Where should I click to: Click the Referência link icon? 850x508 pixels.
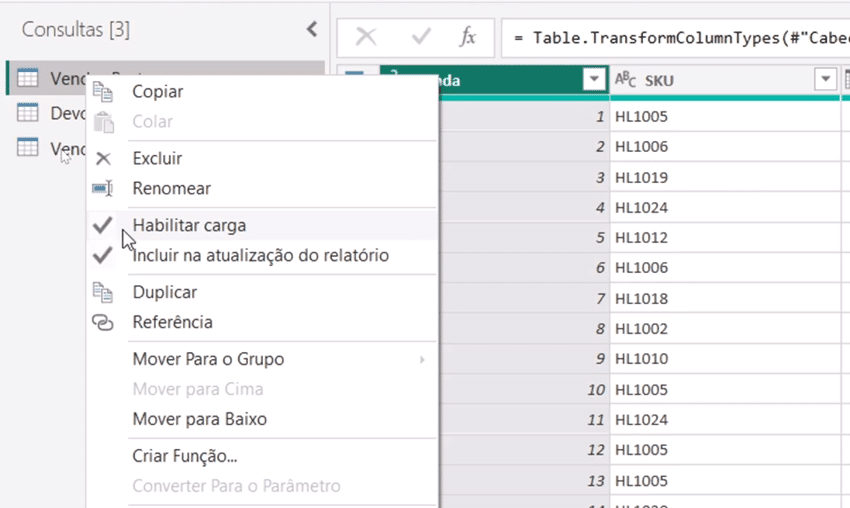102,323
